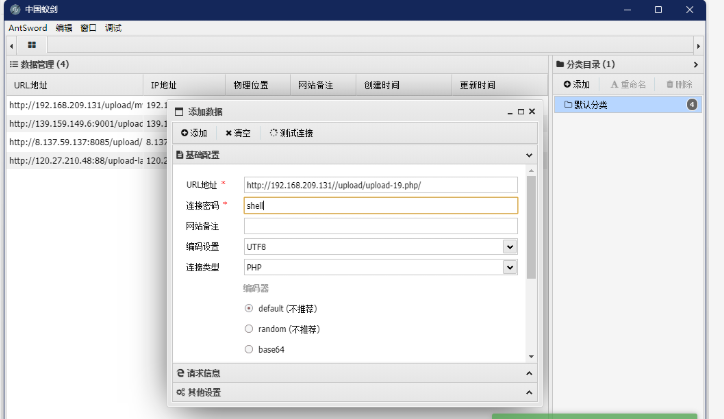Click 添加 in the 分类目录 panel
The height and width of the screenshot is (419, 724).
576,85
